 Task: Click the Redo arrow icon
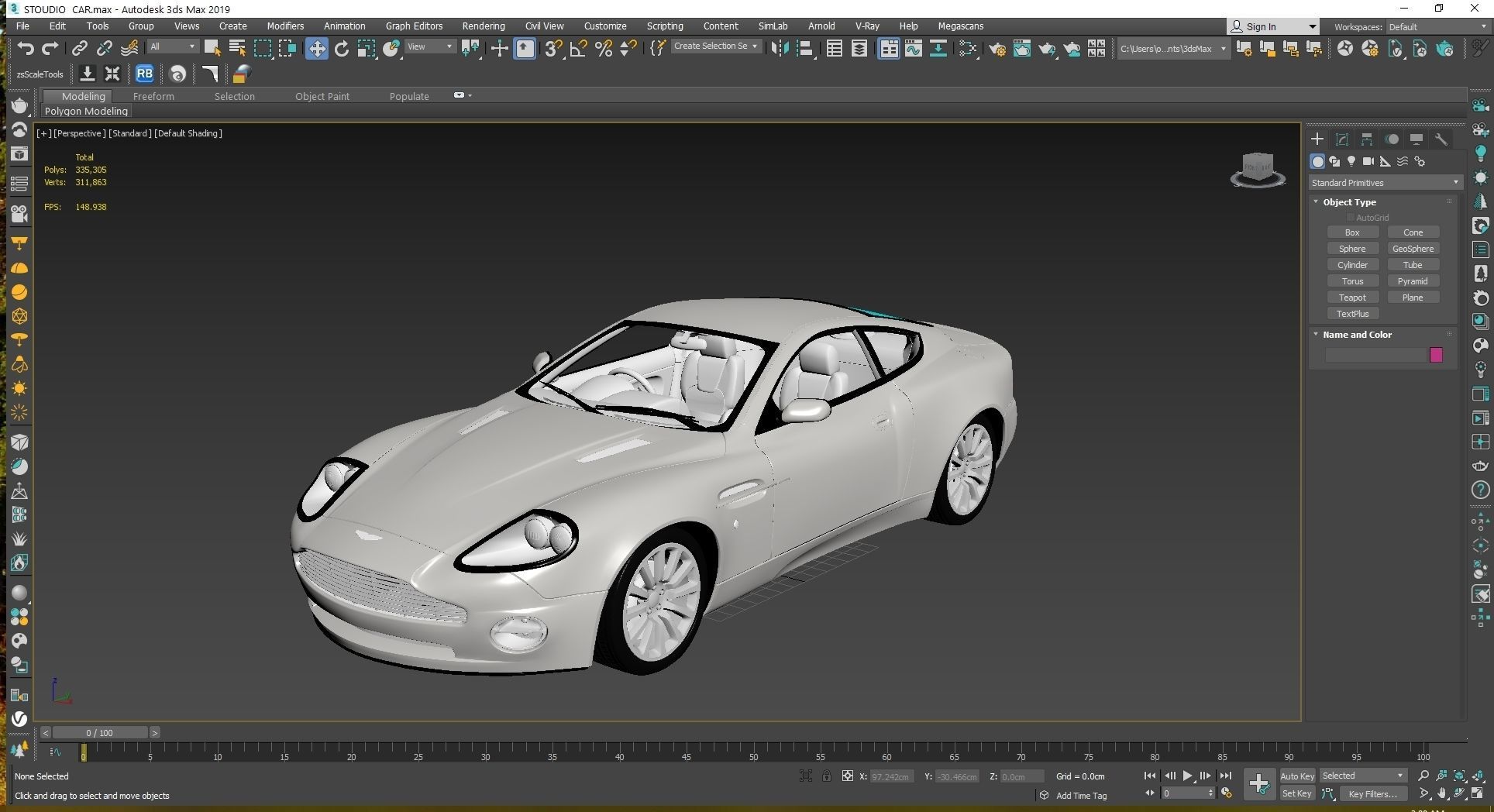[50, 49]
